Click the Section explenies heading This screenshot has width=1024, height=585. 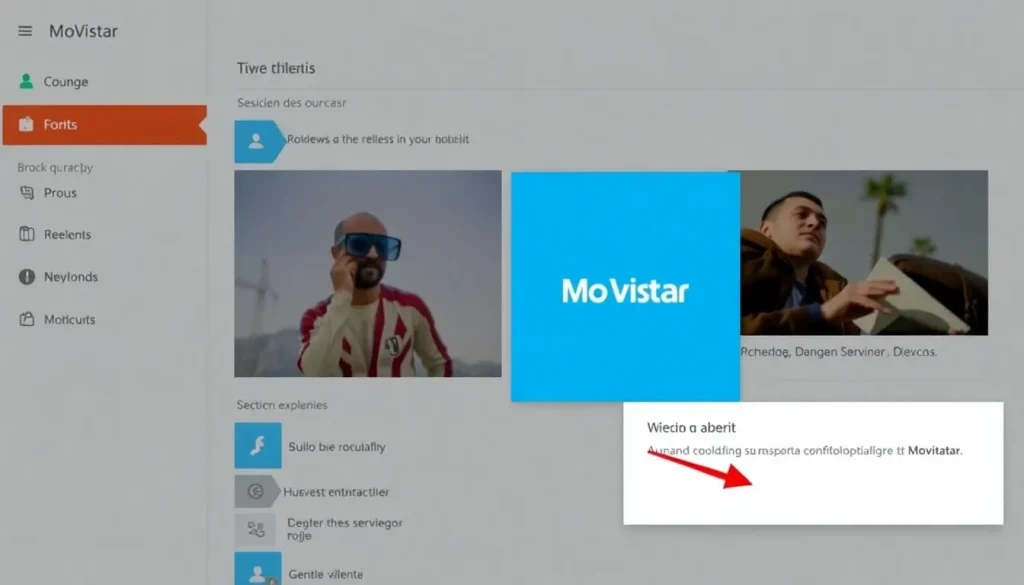coord(282,405)
